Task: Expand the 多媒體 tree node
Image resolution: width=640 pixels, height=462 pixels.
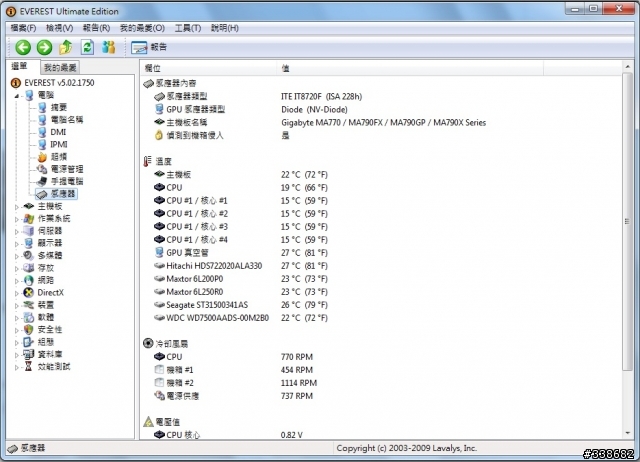Action: pyautogui.click(x=17, y=256)
